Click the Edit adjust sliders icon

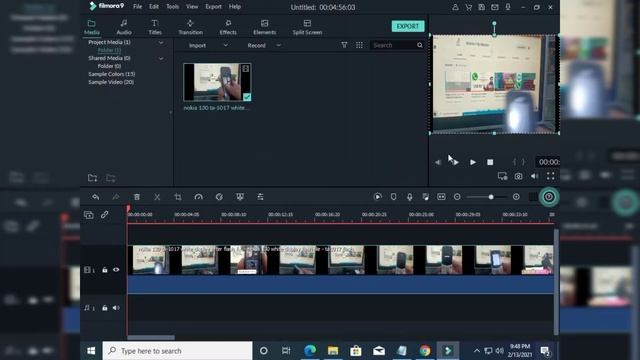coord(260,197)
